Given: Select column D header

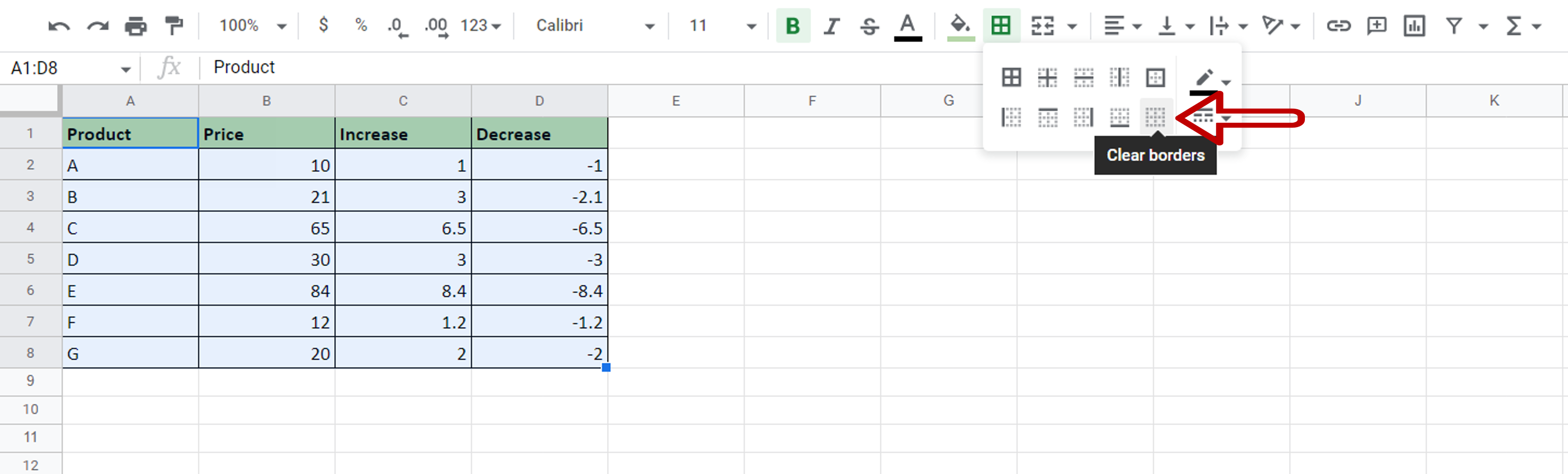Looking at the screenshot, I should pyautogui.click(x=539, y=101).
